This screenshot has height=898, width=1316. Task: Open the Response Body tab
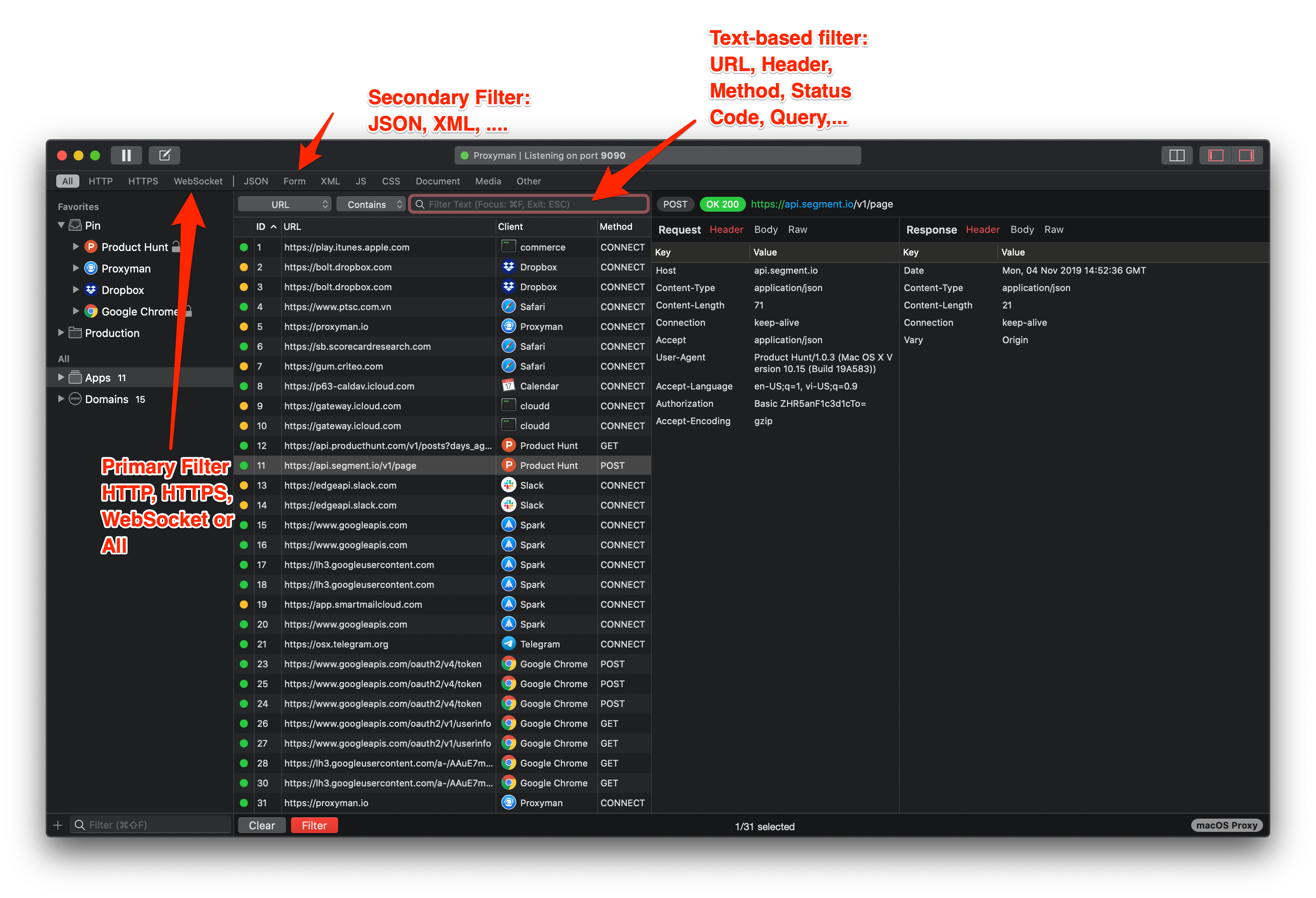(x=1022, y=229)
